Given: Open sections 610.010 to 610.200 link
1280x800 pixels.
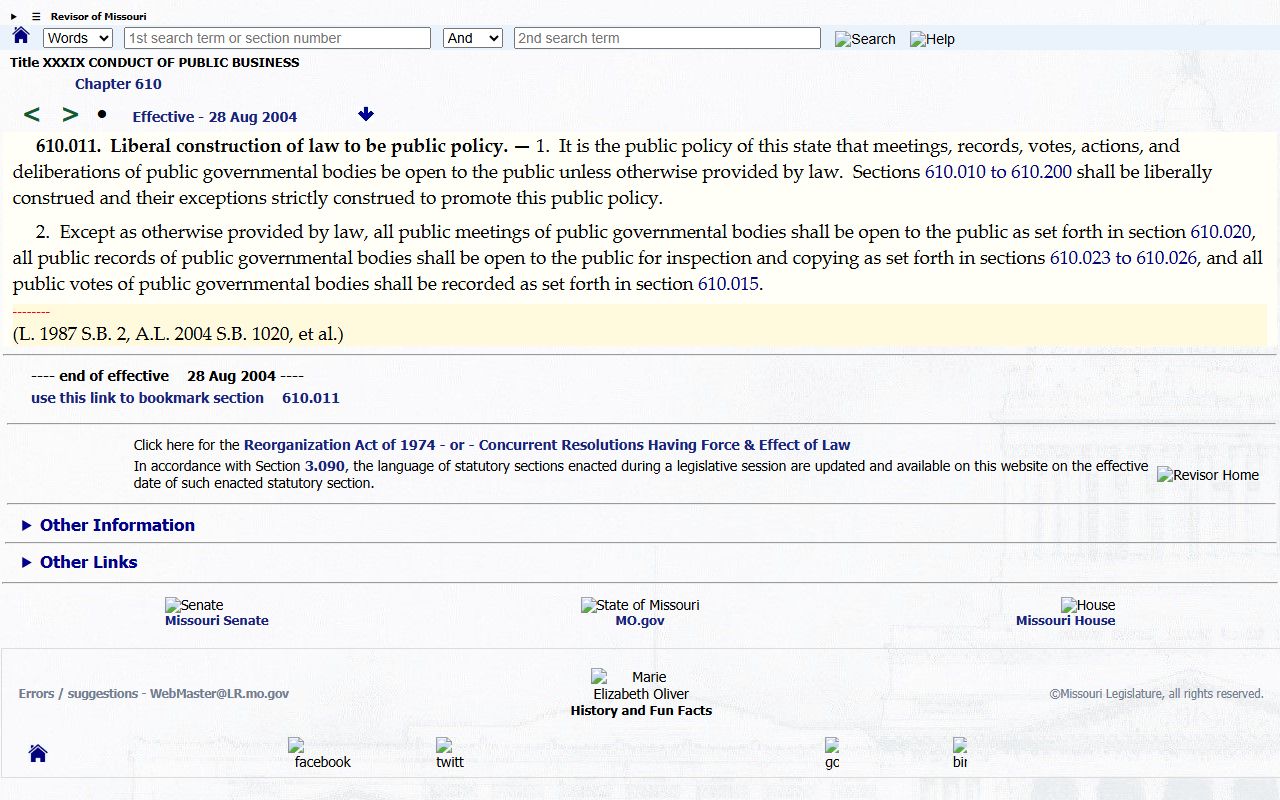Looking at the screenshot, I should click(998, 172).
